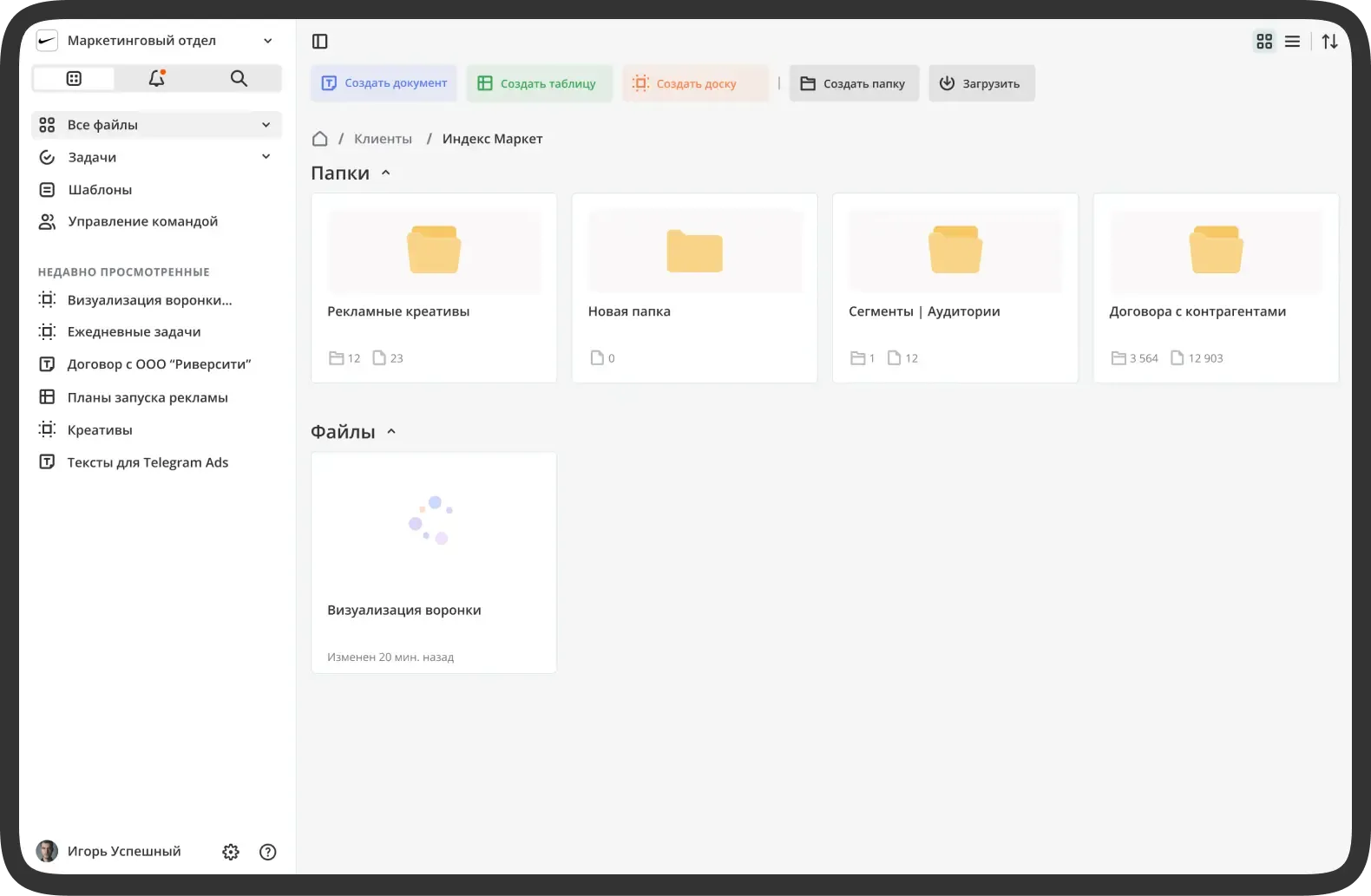The width and height of the screenshot is (1371, 896).
Task: Click the Загрузить button
Action: [981, 83]
